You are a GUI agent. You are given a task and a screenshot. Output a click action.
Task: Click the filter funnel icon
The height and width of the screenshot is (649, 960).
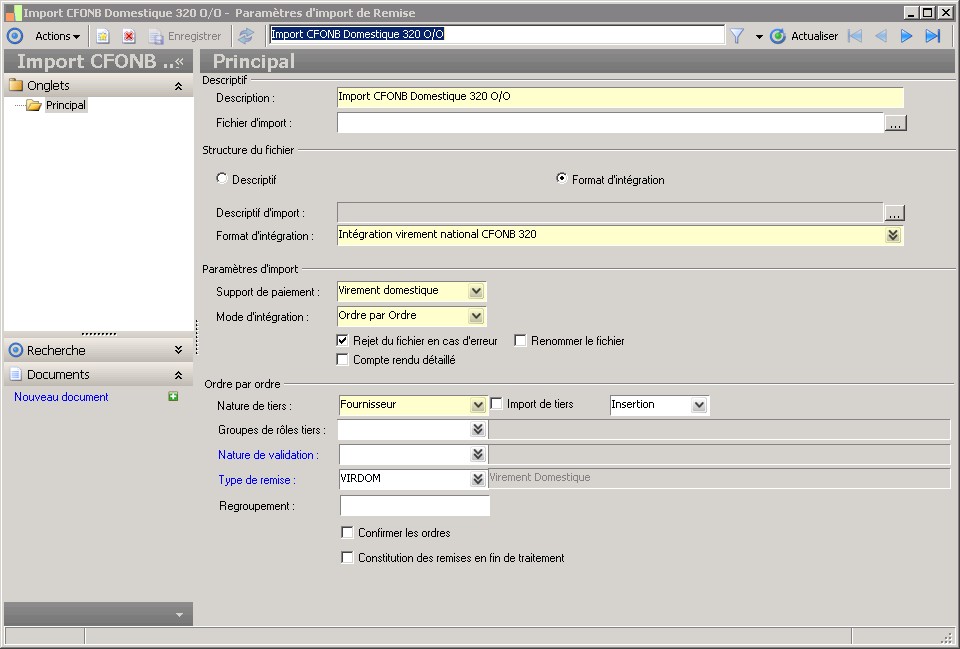[737, 36]
